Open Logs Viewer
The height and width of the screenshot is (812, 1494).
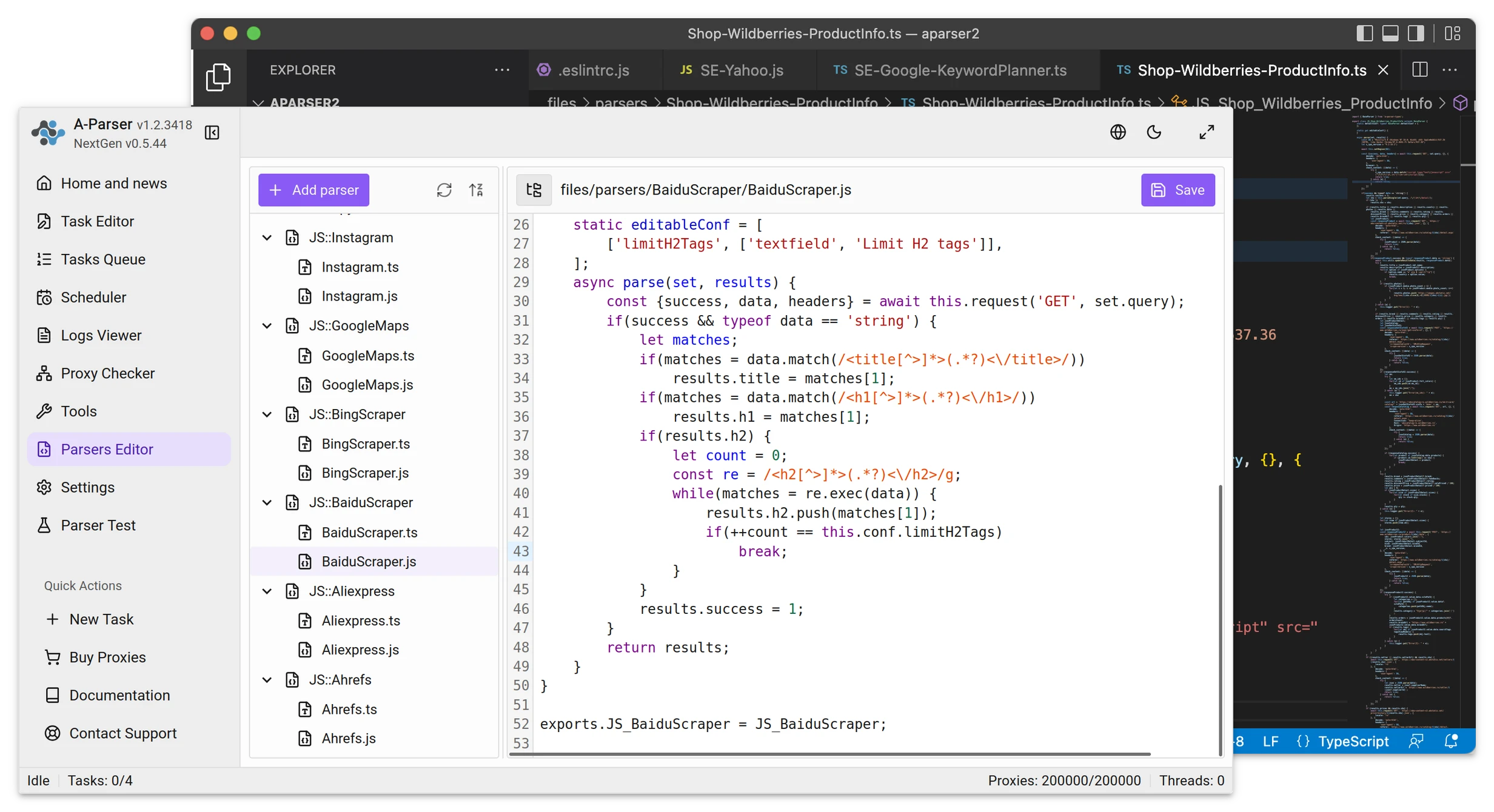point(129,335)
